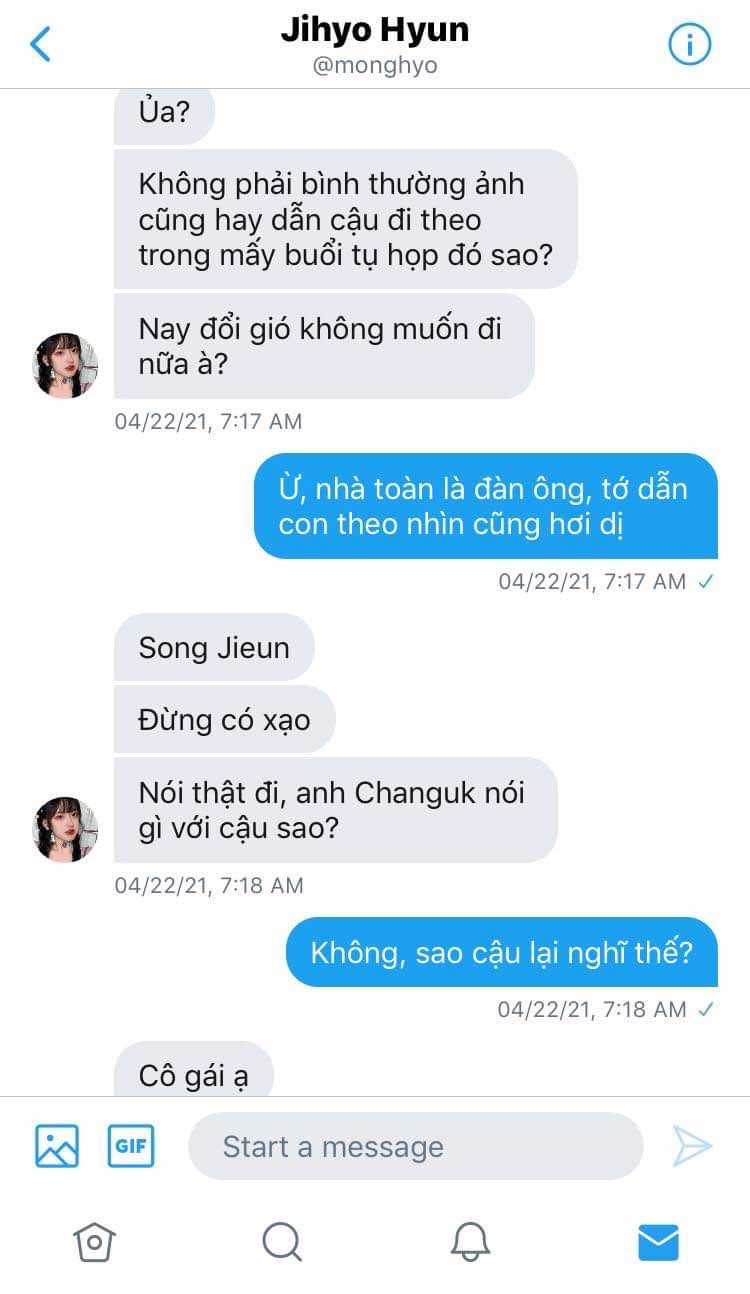Open the Search magnifier tab
This screenshot has width=750, height=1294.
(x=282, y=1242)
